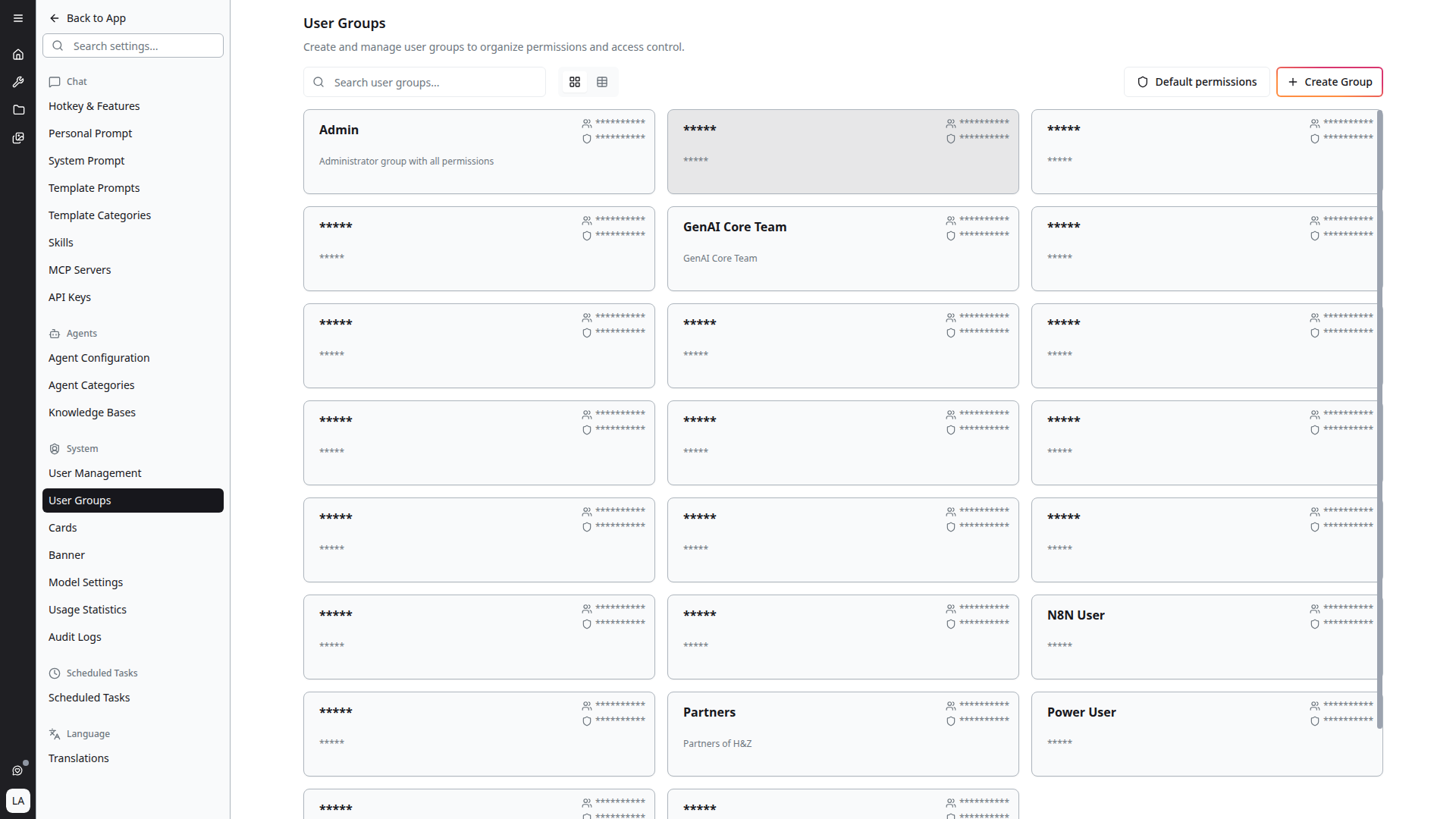Open MCP Servers settings
This screenshot has width=1456, height=819.
click(133, 270)
